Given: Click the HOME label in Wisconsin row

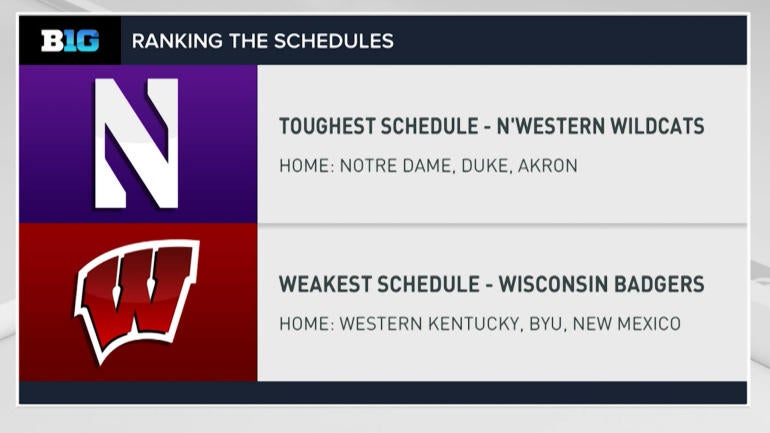Looking at the screenshot, I should 306,324.
